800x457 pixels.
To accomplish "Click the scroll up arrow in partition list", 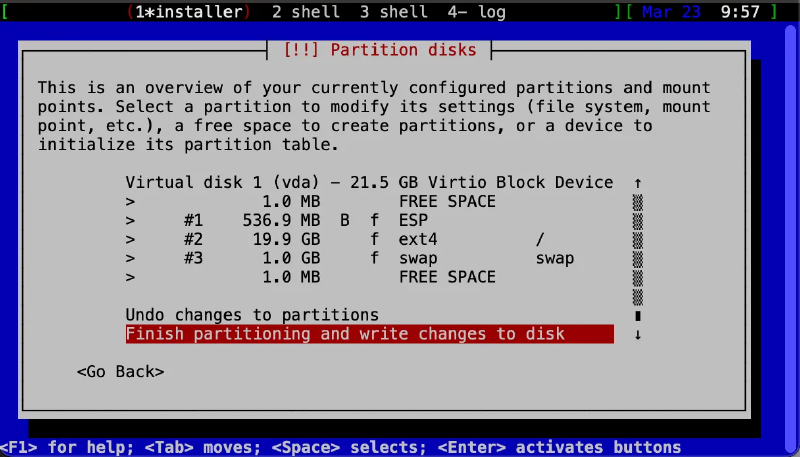I will pos(637,183).
